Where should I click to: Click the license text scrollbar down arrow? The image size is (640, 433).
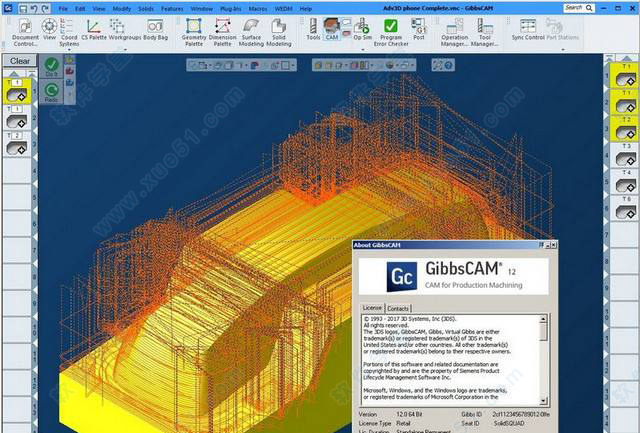[x=543, y=401]
